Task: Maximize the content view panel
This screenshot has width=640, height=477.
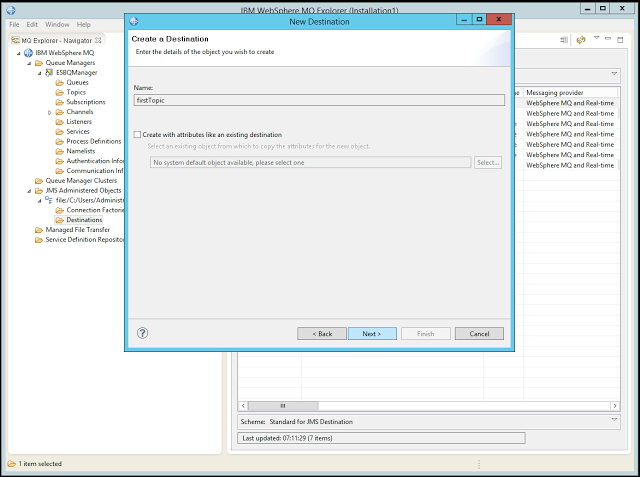Action: 620,40
